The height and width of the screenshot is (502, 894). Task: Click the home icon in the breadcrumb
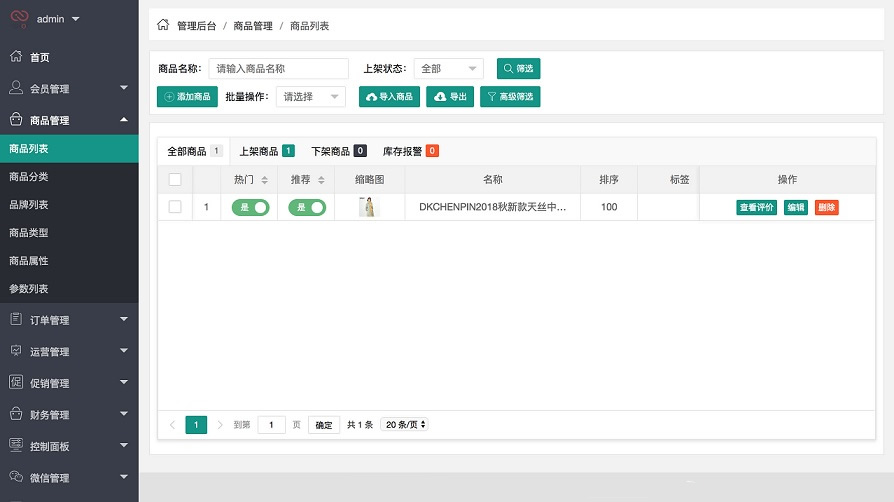click(163, 25)
